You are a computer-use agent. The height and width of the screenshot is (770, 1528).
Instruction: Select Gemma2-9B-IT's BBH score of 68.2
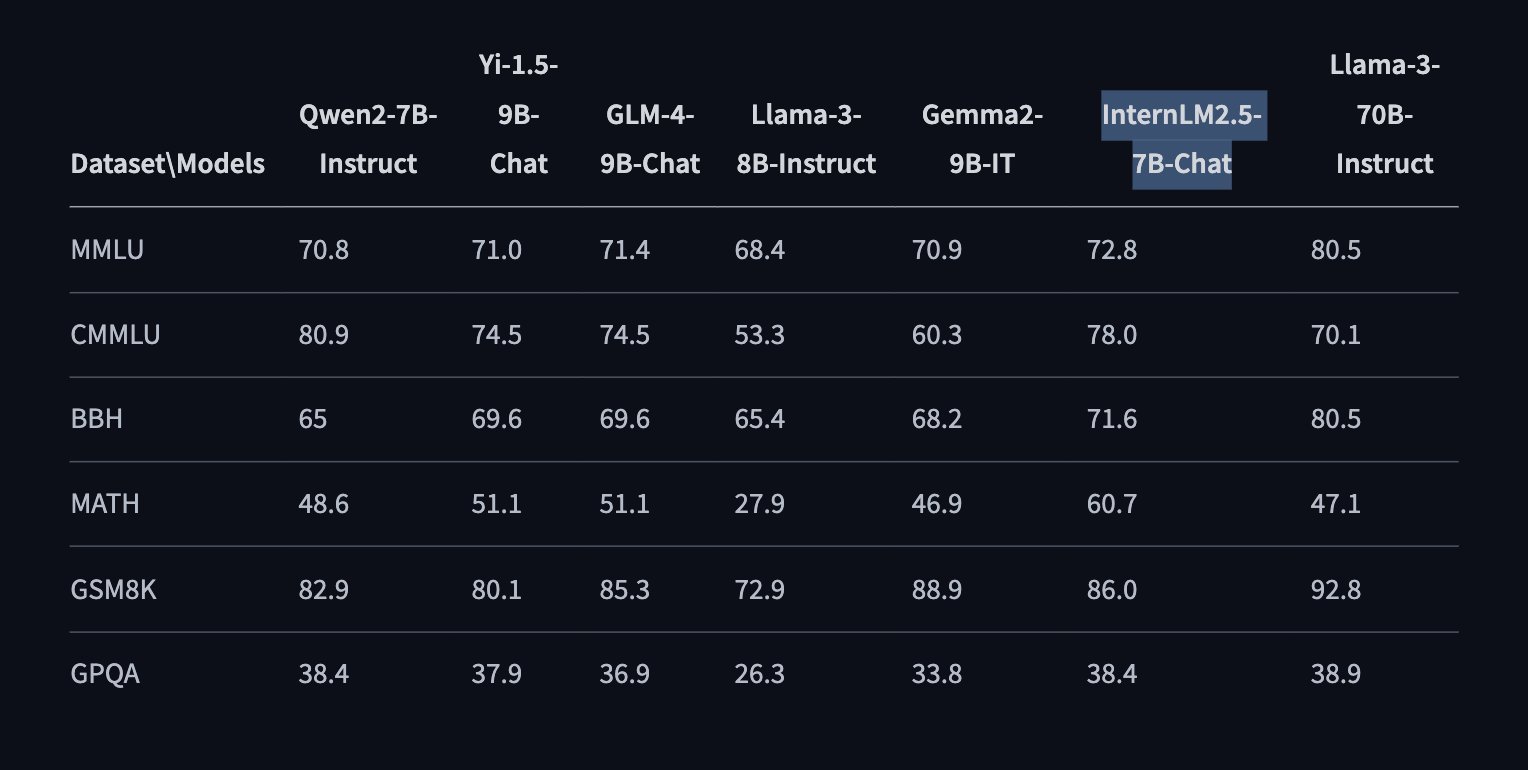coord(936,419)
